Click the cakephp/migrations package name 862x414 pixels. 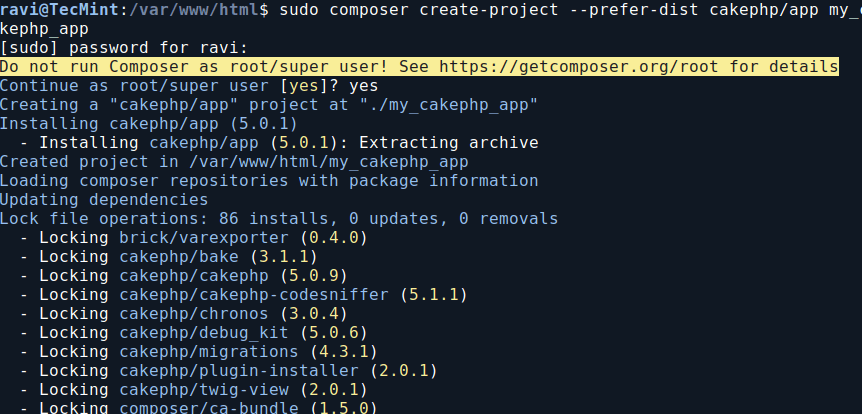click(209, 351)
